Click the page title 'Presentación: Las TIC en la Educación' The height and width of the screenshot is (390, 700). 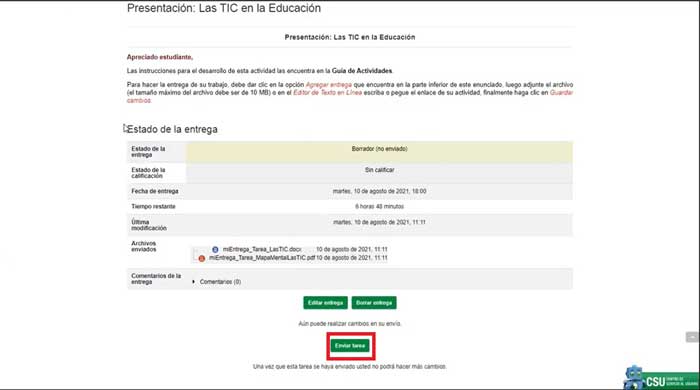[224, 8]
